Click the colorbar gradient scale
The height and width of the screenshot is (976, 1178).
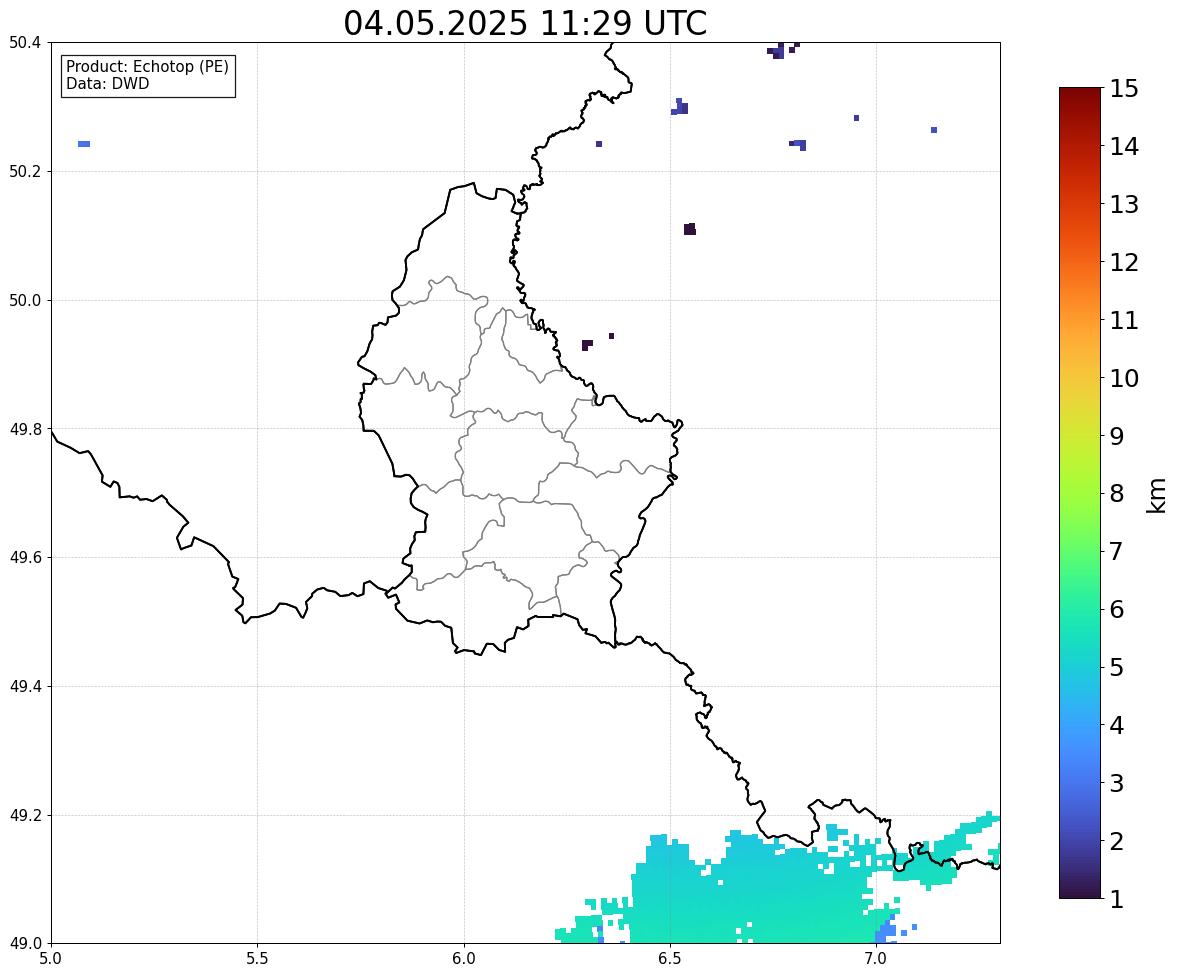(x=1080, y=493)
